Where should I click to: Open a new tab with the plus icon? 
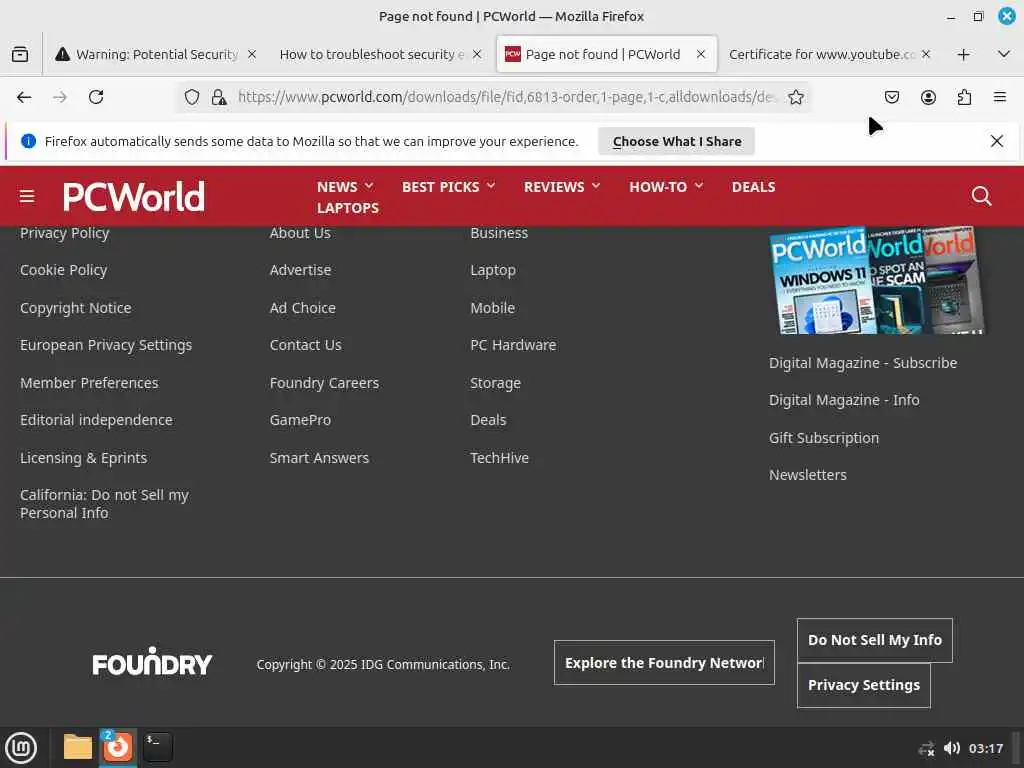(x=963, y=54)
